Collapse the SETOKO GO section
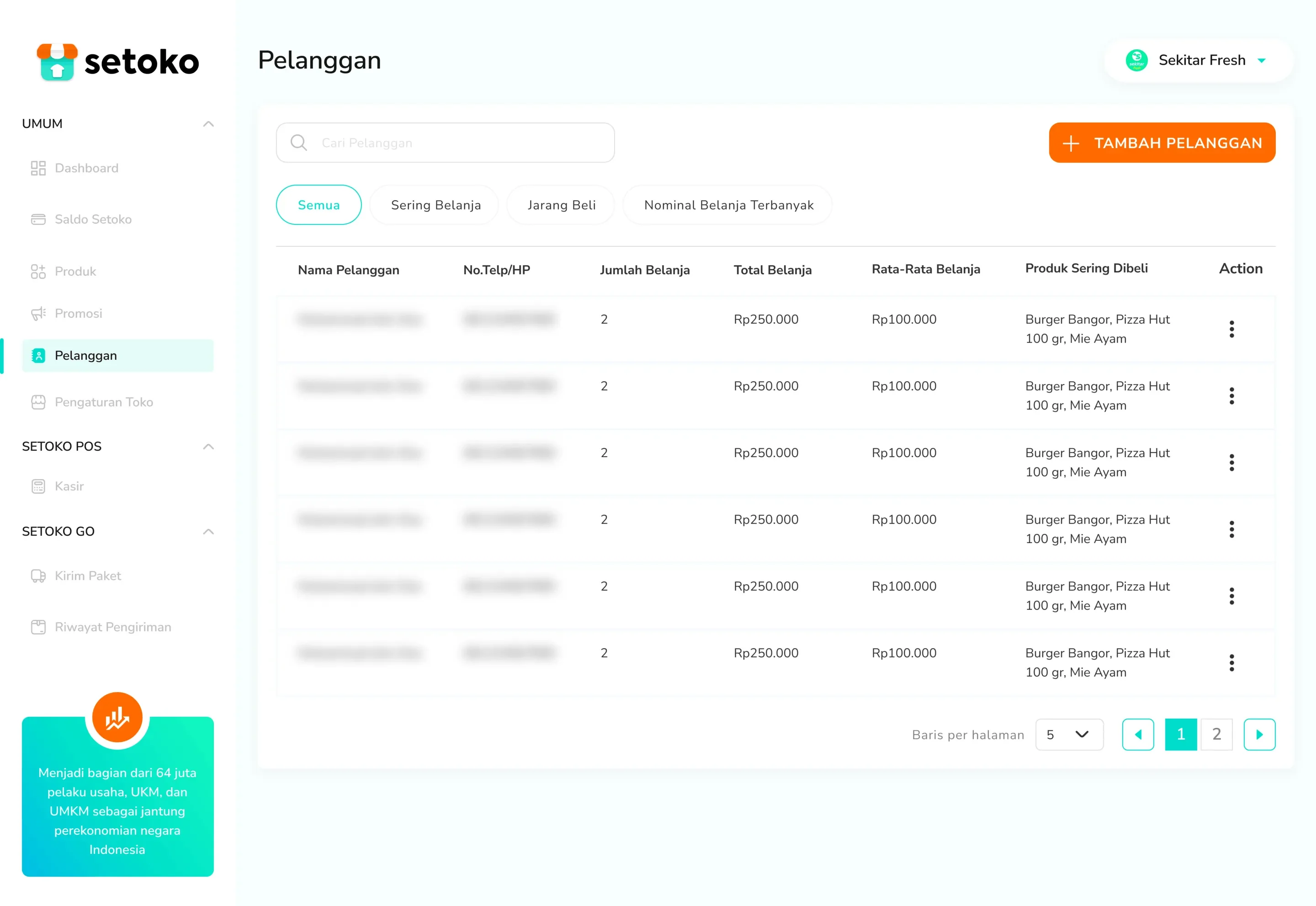 click(x=208, y=531)
